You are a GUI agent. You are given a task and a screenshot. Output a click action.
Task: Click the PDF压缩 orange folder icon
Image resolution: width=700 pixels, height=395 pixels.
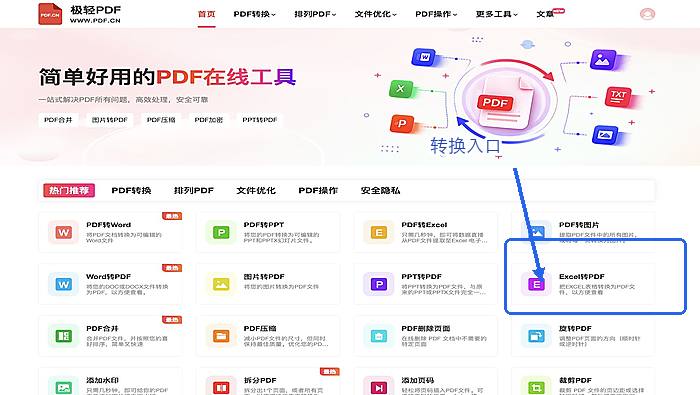[221, 336]
